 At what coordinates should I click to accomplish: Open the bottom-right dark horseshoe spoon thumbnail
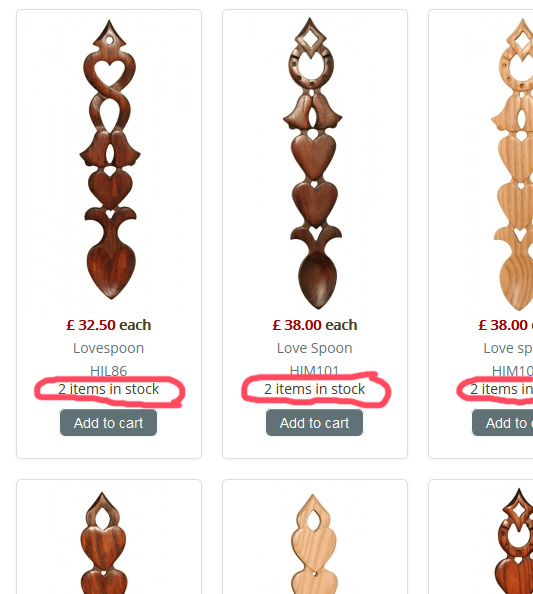point(514,541)
